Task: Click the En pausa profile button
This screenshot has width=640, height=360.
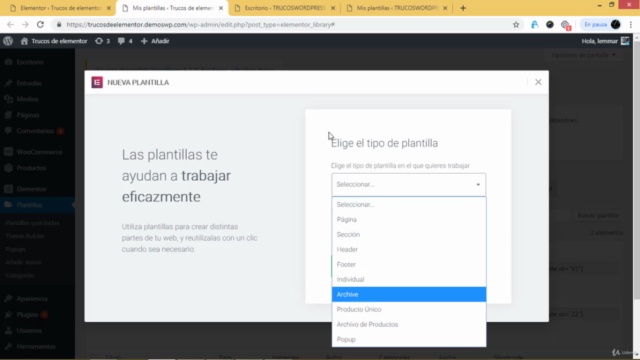Action: point(602,24)
